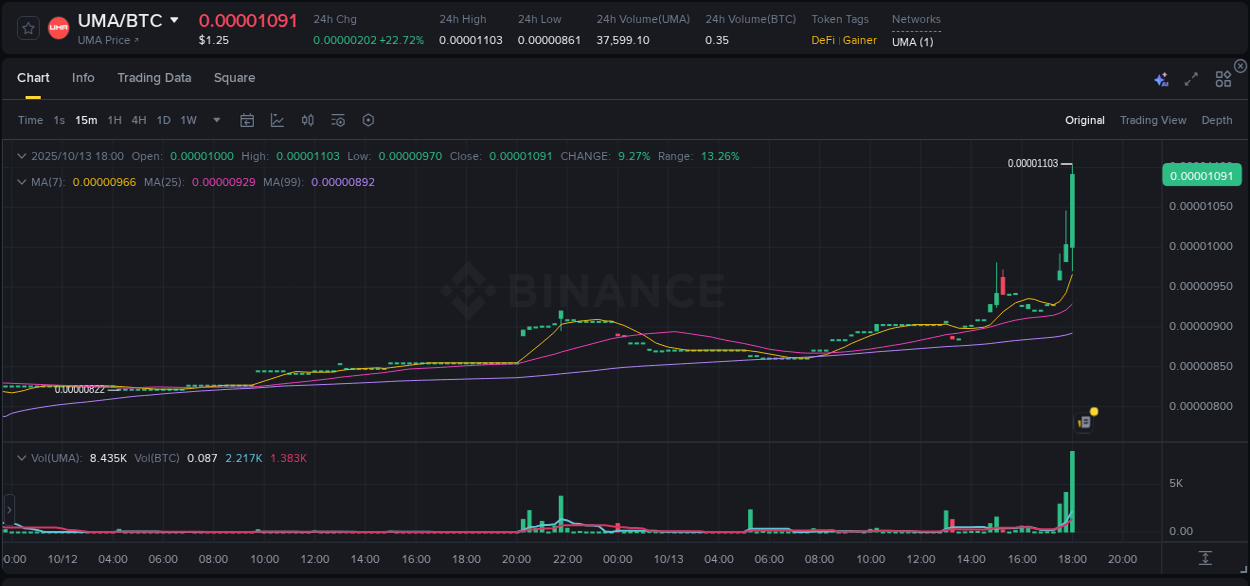
Task: Switch to the Trading Data tab
Action: coord(154,78)
